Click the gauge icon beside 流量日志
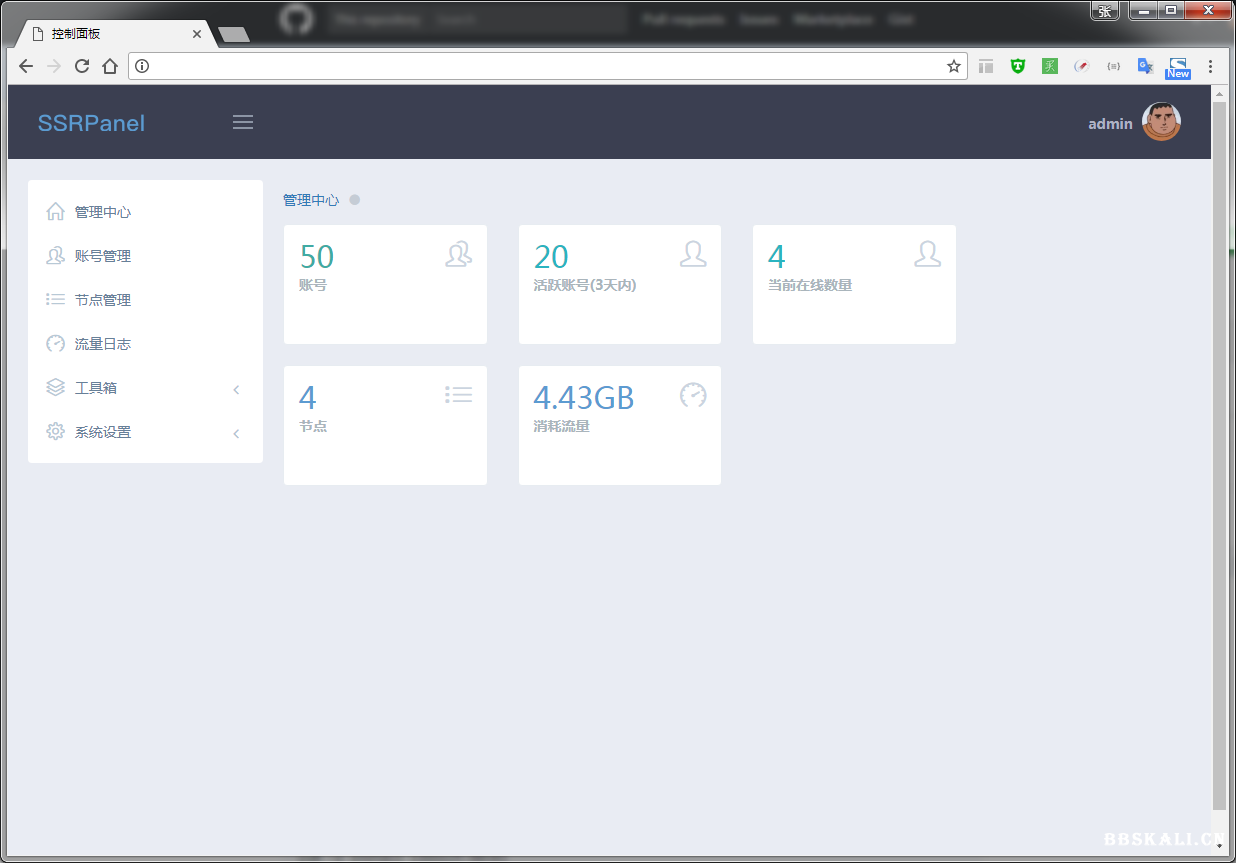The width and height of the screenshot is (1236, 863). (x=56, y=344)
